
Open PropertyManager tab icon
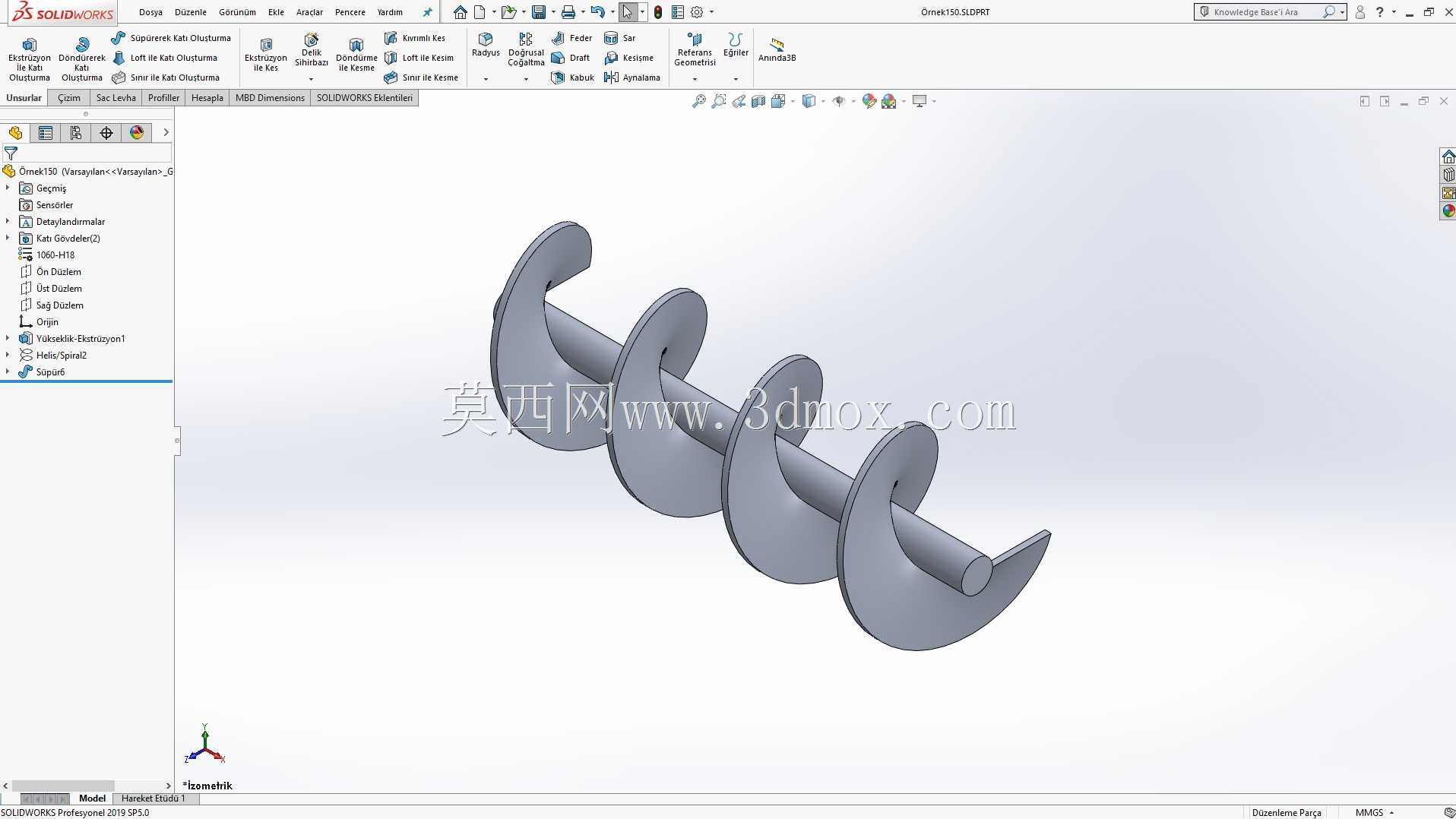pos(46,133)
